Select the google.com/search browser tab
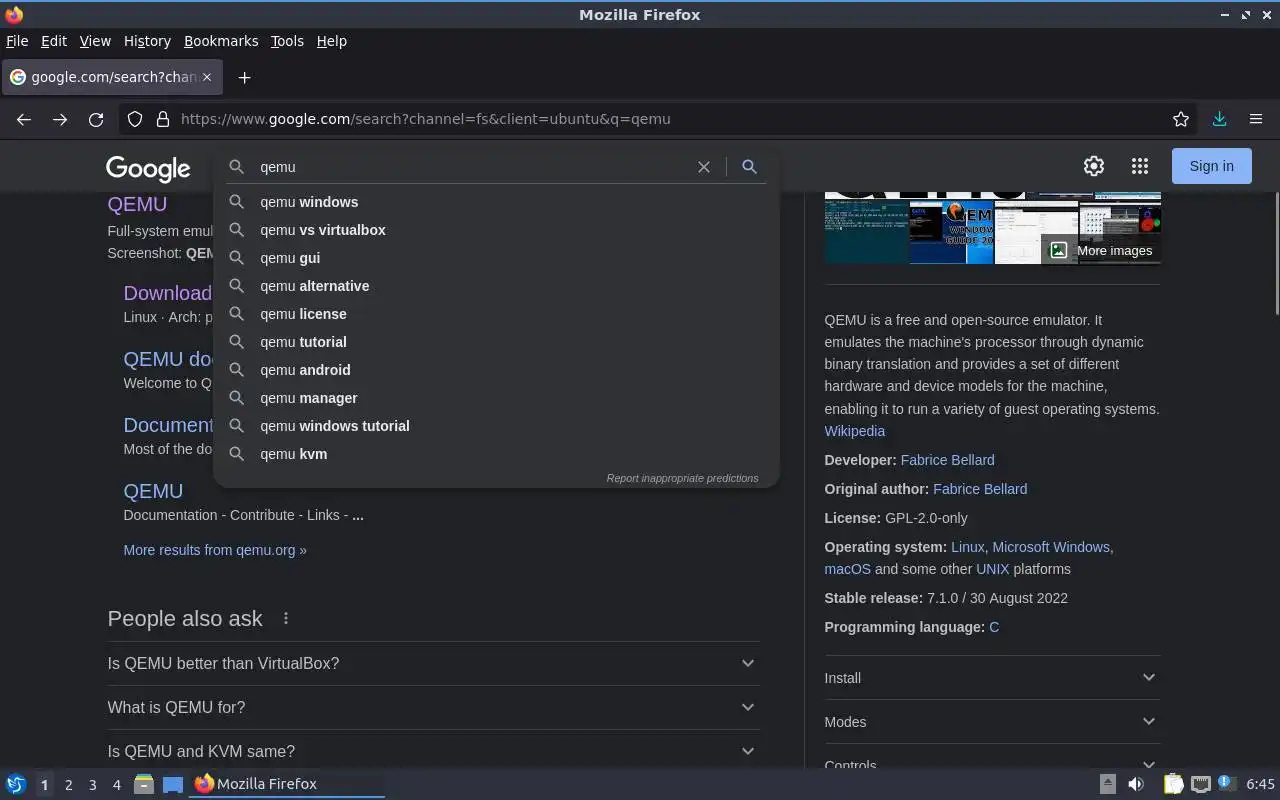This screenshot has width=1280, height=800. [x=112, y=77]
